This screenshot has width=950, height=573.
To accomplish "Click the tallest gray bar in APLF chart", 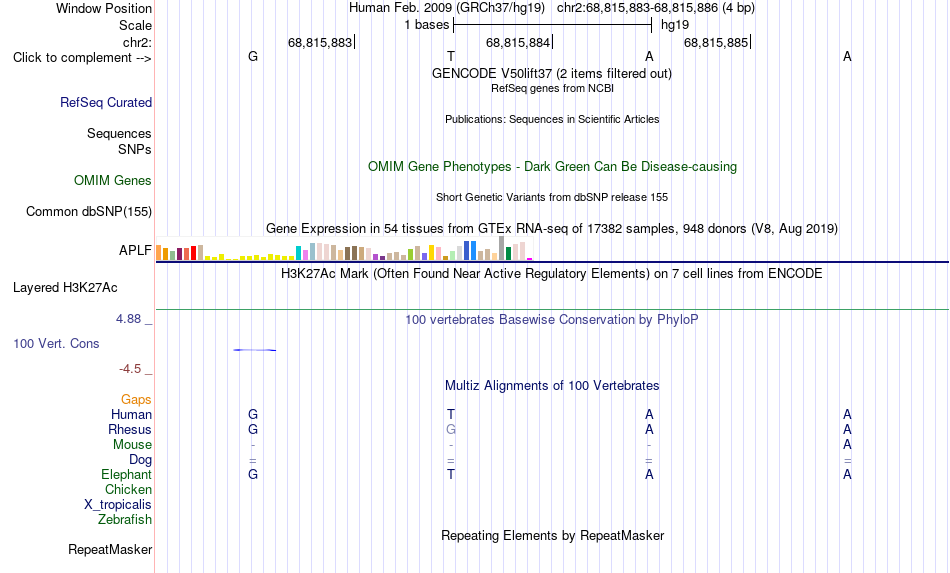I will (501, 248).
